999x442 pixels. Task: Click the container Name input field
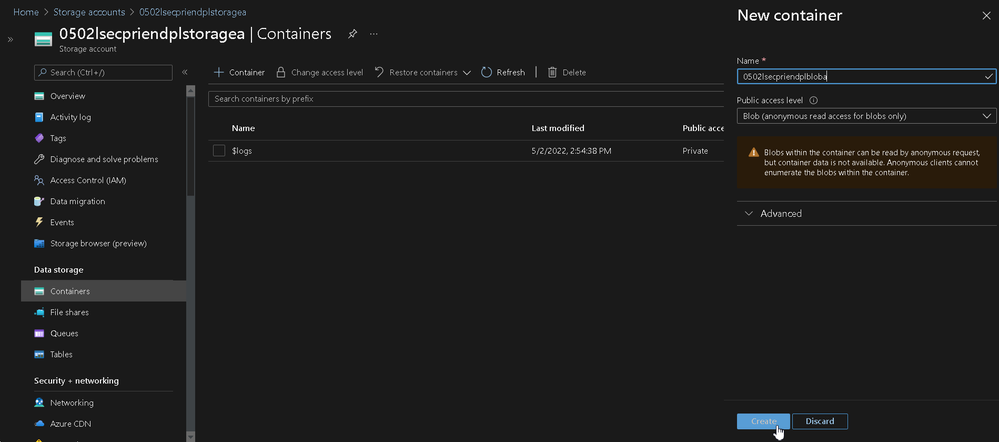(x=866, y=76)
